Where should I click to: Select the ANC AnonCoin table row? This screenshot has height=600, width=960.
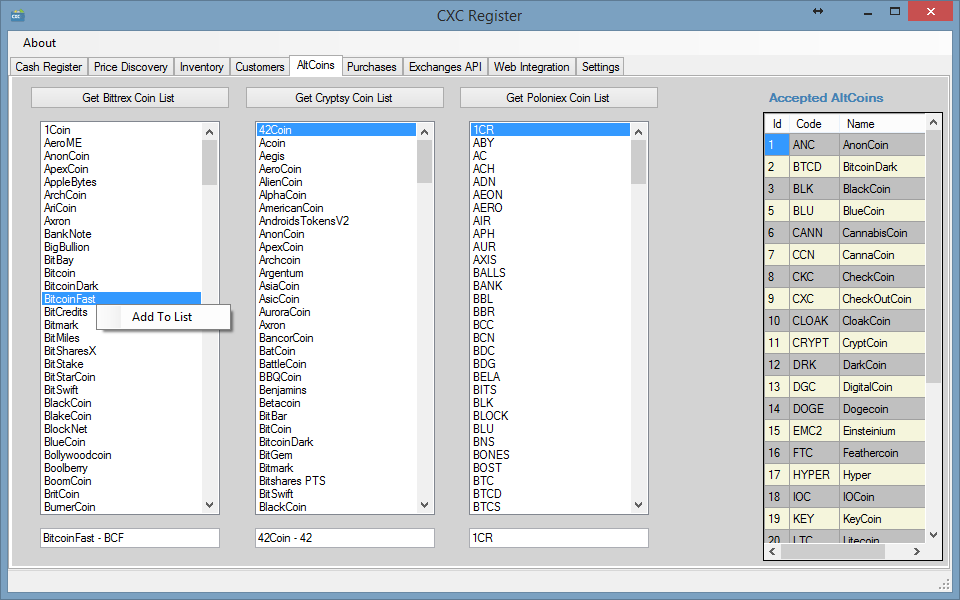(x=846, y=145)
